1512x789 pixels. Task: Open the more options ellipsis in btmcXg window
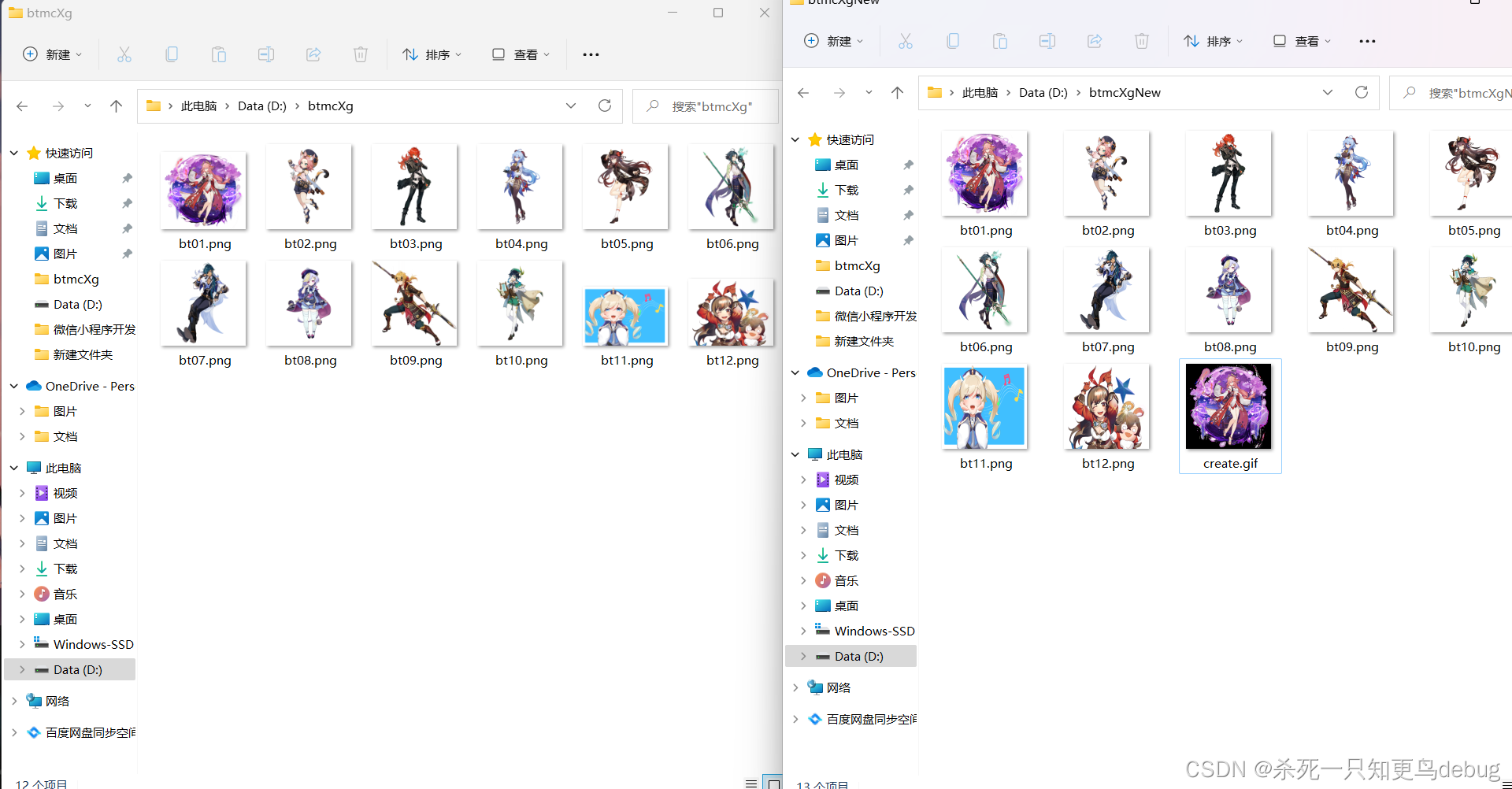click(x=591, y=54)
